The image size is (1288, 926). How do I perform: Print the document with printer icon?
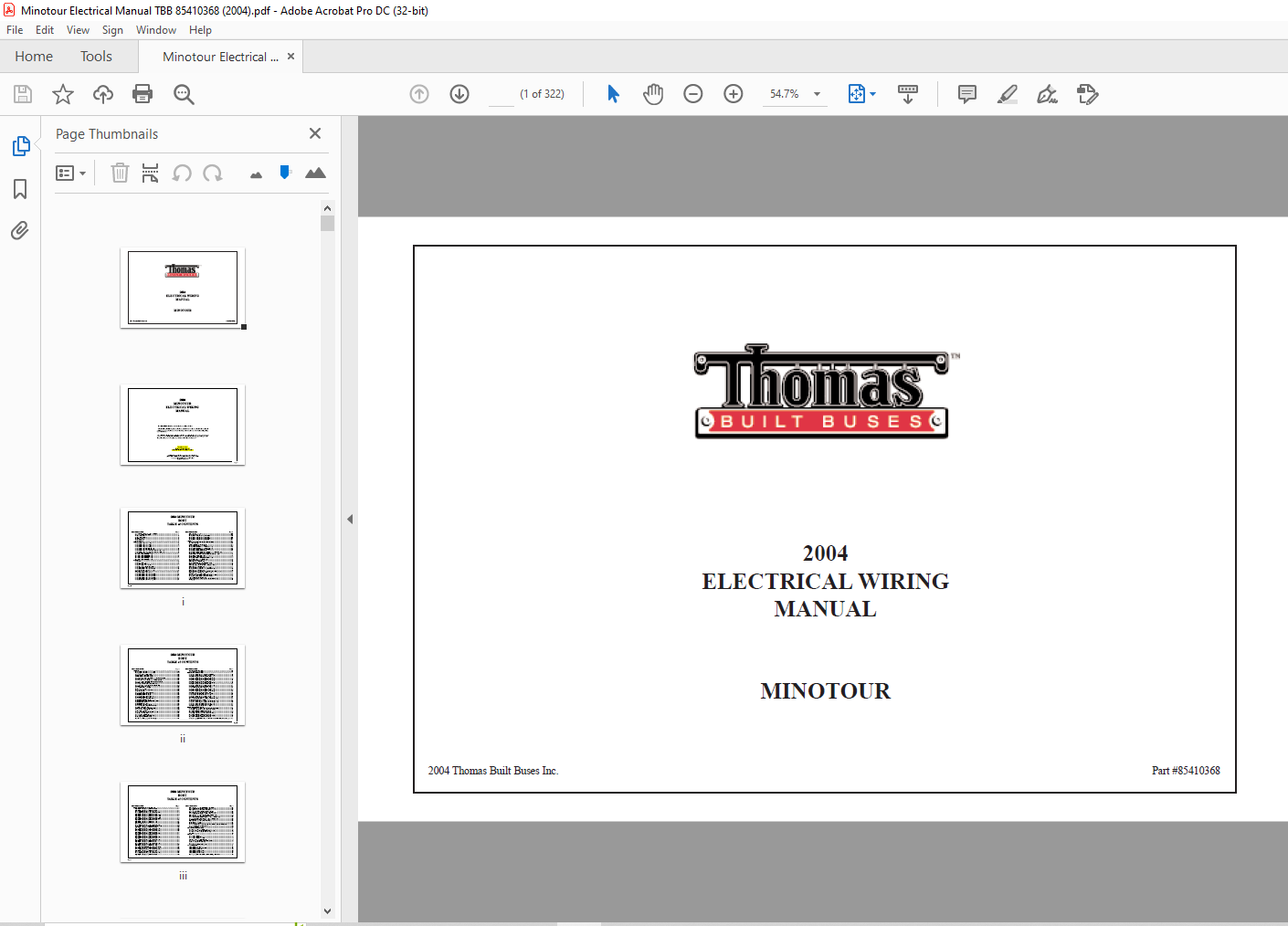click(x=143, y=94)
